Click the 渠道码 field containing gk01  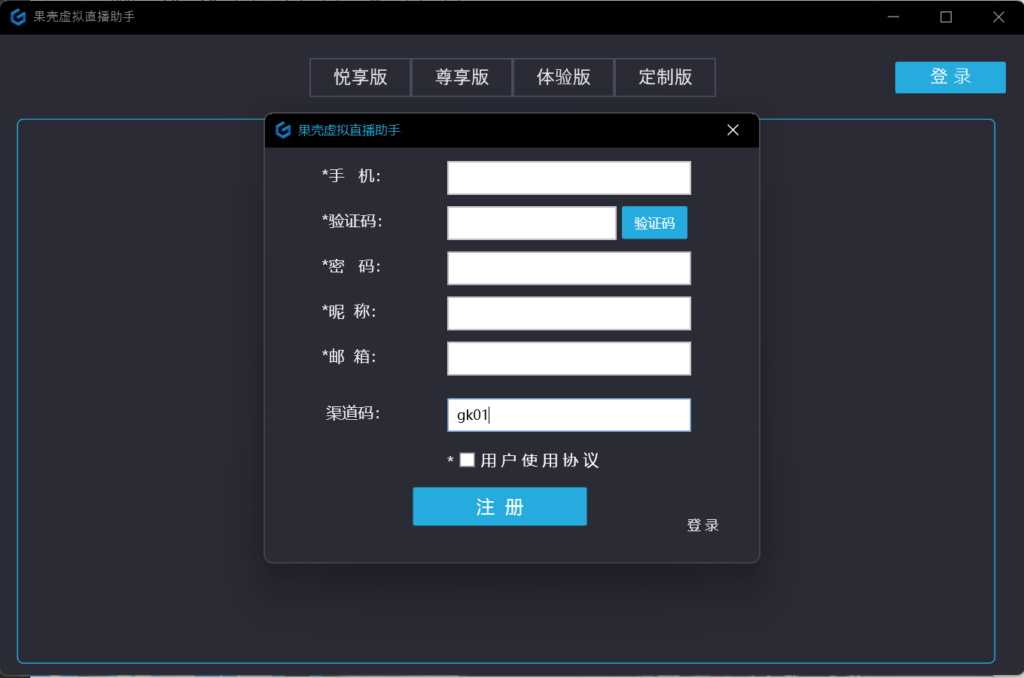click(x=568, y=415)
